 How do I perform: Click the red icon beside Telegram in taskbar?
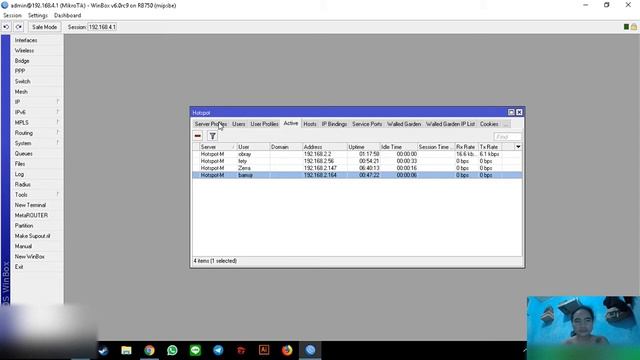pyautogui.click(x=241, y=350)
